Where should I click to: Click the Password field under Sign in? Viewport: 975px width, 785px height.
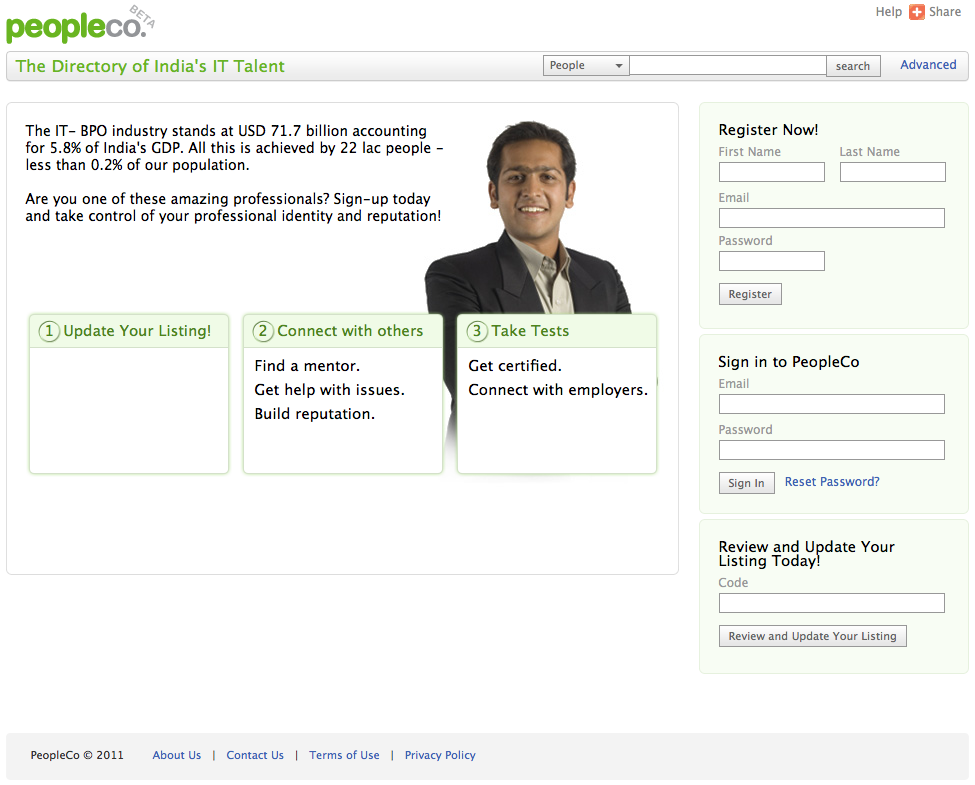[831, 450]
